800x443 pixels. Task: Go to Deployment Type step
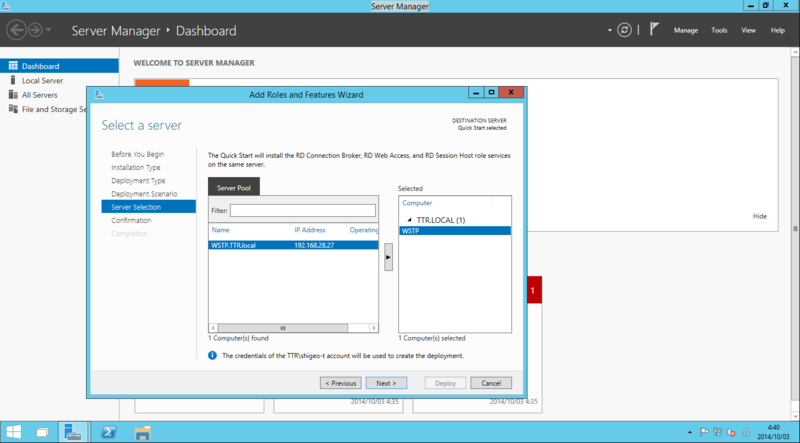coord(138,181)
